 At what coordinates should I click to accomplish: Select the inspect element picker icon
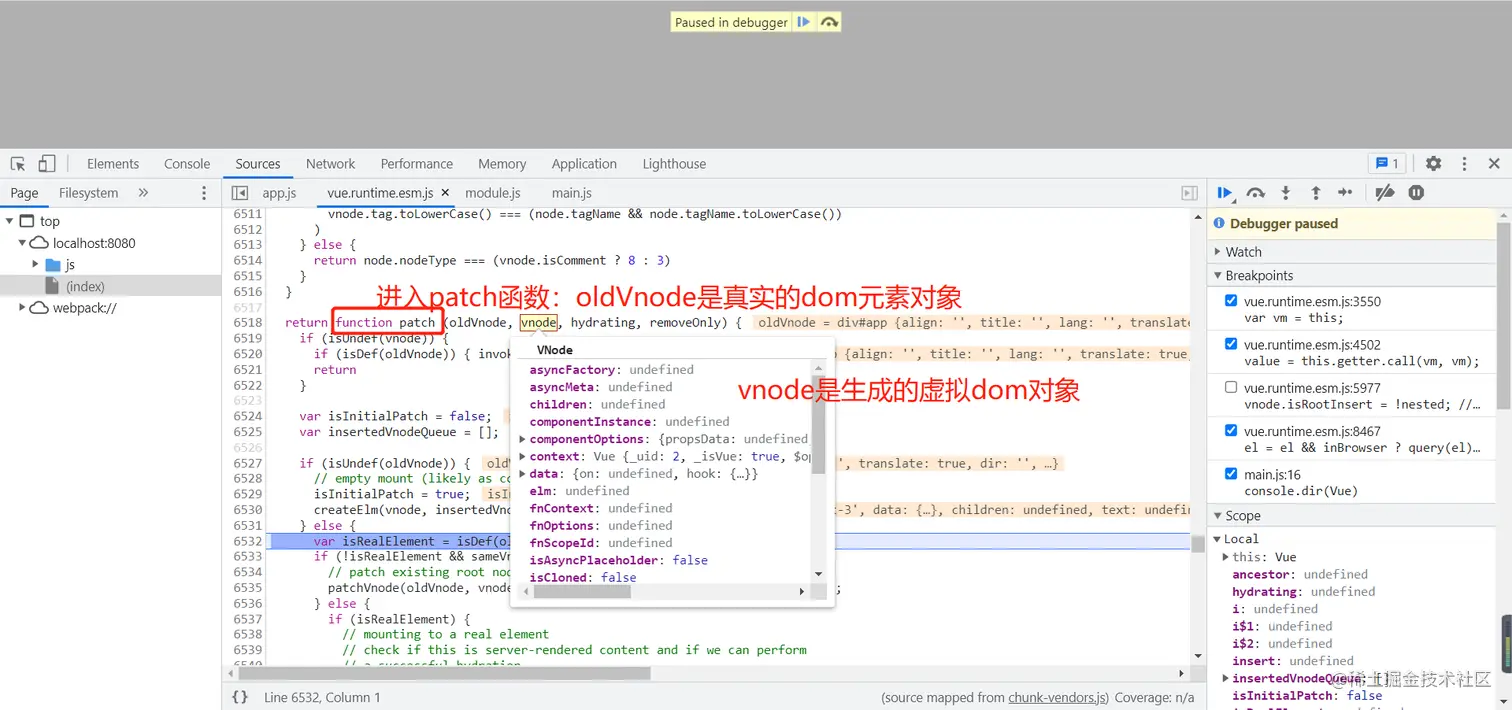(x=19, y=164)
